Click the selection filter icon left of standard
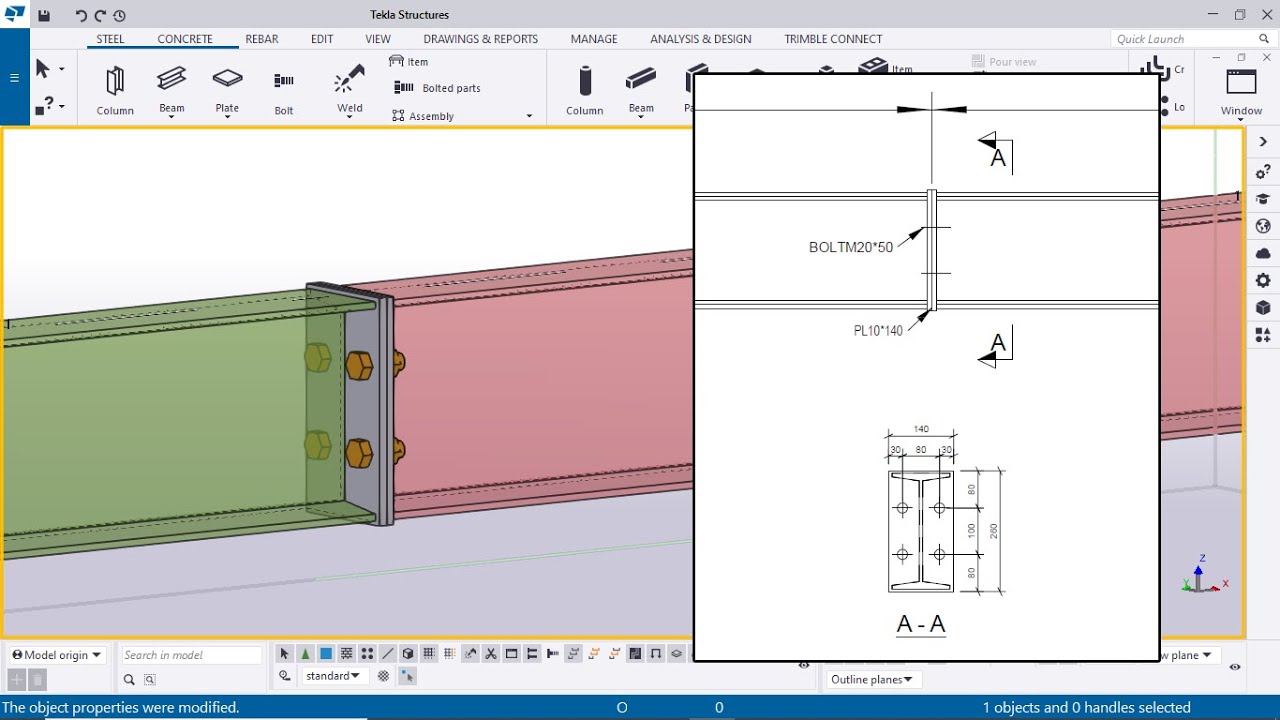The height and width of the screenshot is (720, 1280). [285, 676]
